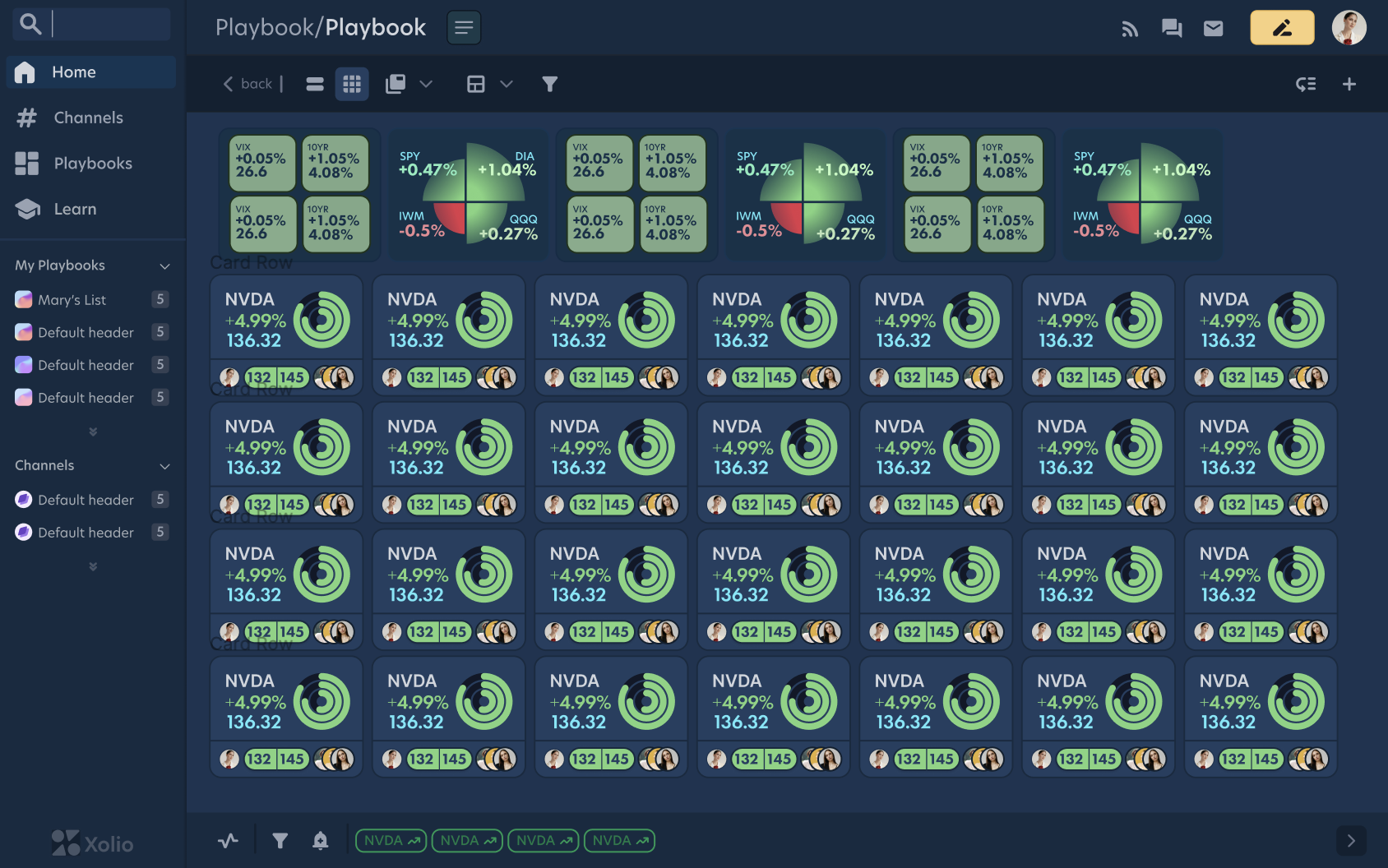This screenshot has width=1388, height=868.
Task: Switch to list row view
Action: (x=315, y=84)
